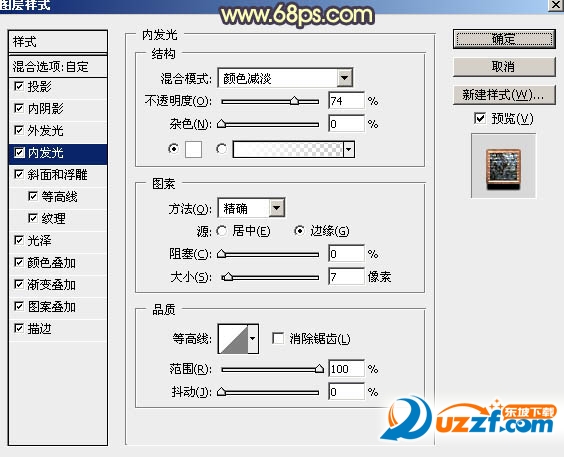Click the opacity value field showing 74
Viewport: 564px width, 457px height.
346,101
